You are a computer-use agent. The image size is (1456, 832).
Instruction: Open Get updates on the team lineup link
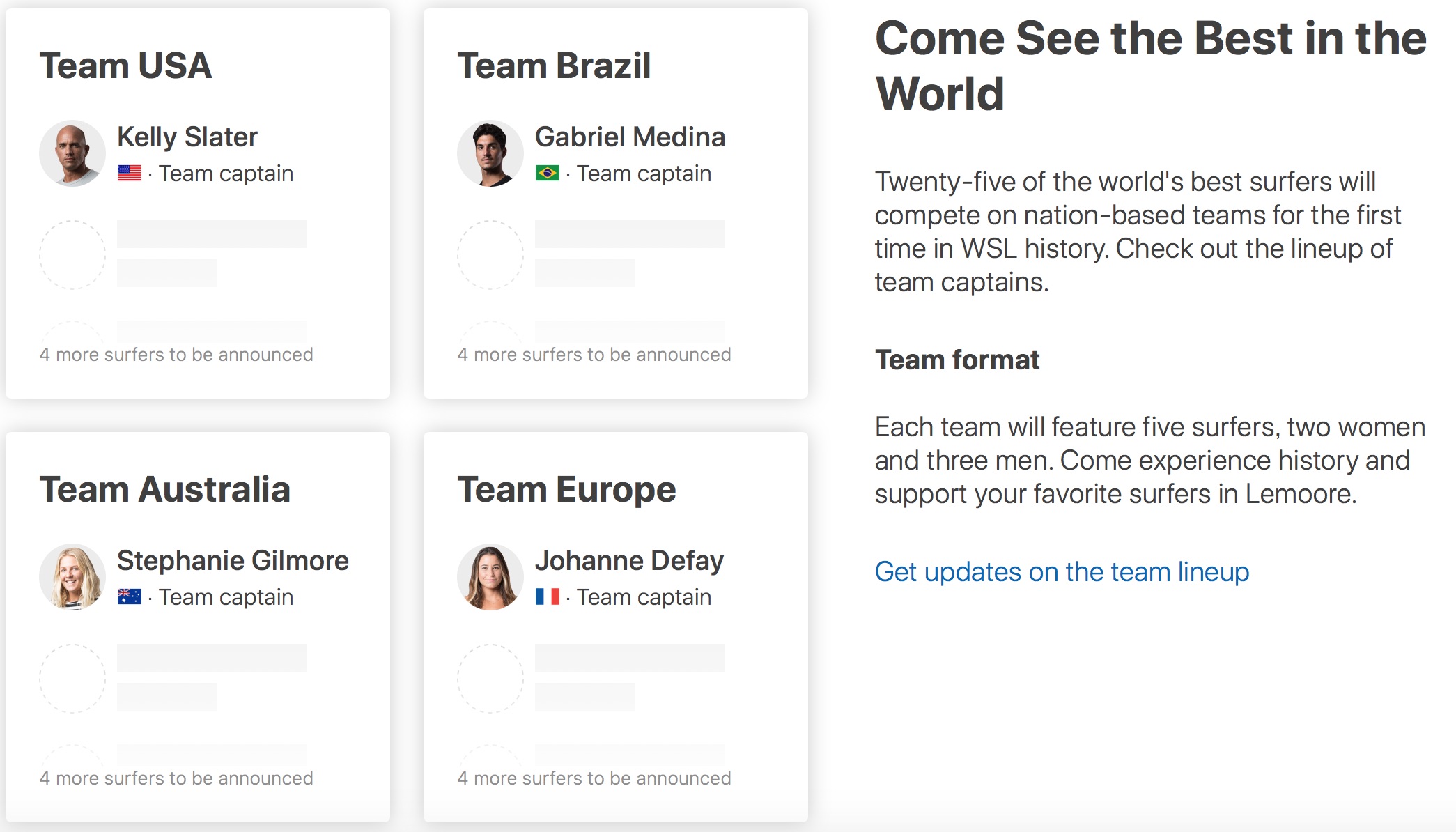[1062, 572]
